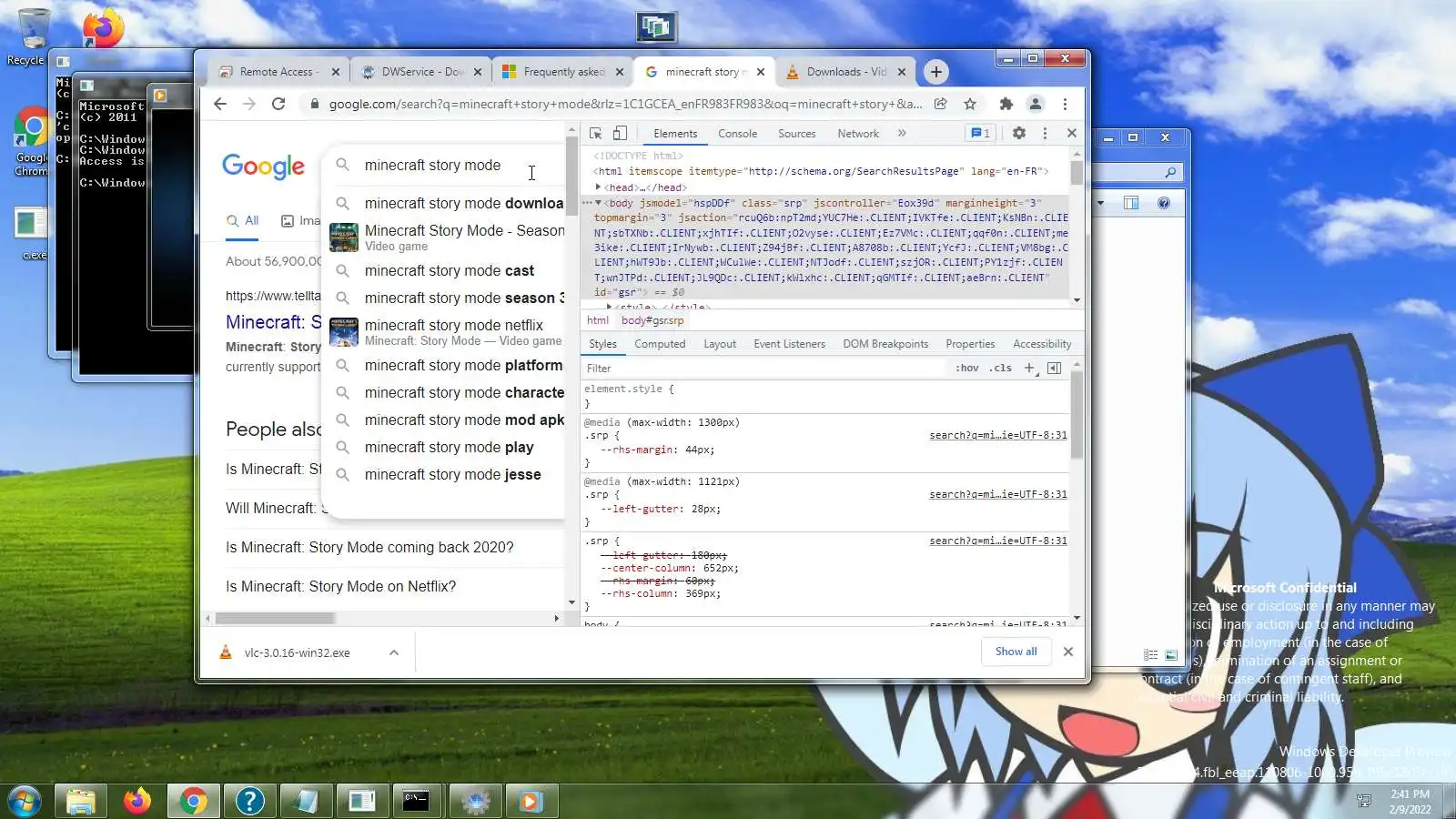Open a new Chrome tab

coord(935,72)
